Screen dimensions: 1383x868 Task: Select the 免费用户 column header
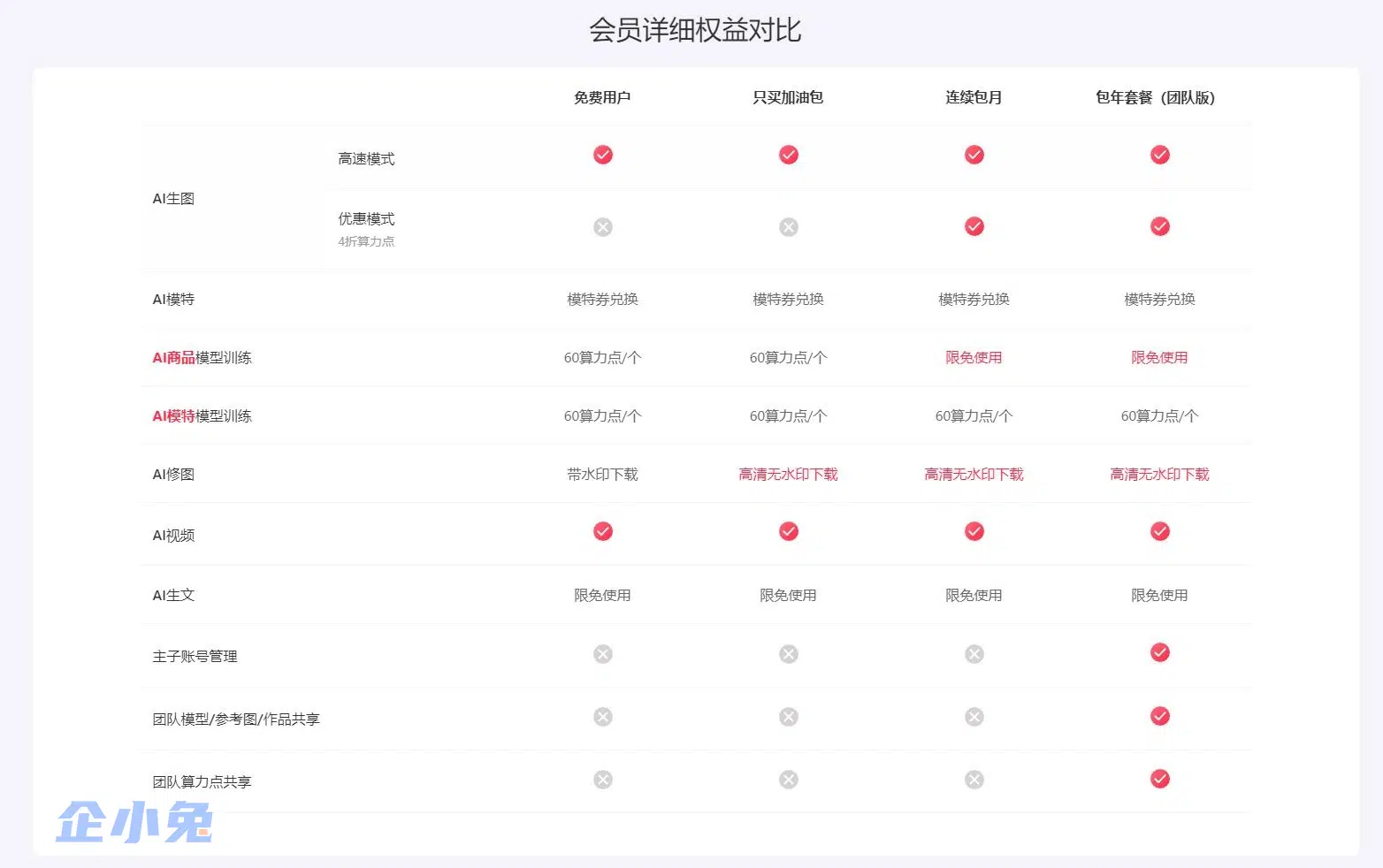(602, 97)
